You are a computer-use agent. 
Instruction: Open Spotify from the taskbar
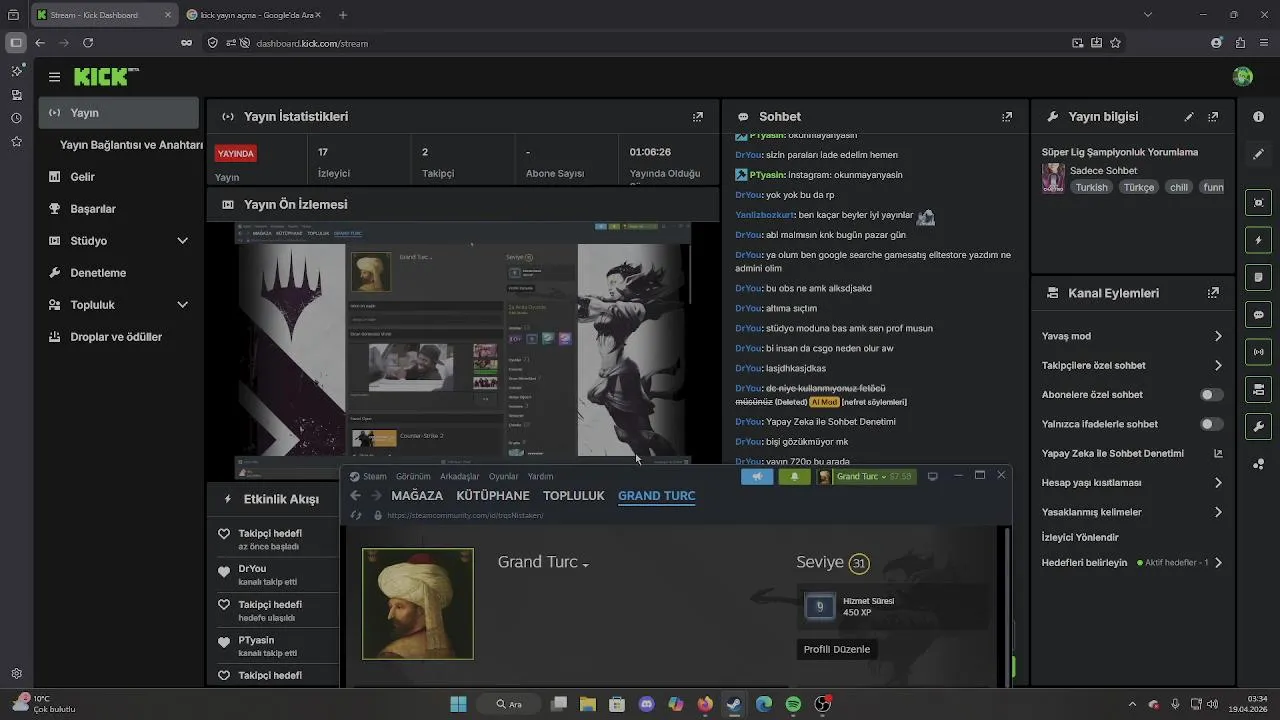(x=793, y=704)
